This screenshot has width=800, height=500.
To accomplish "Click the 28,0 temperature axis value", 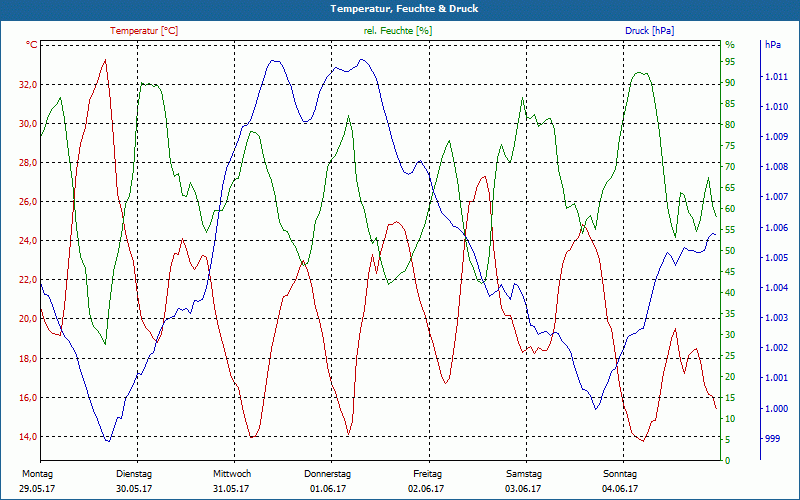I will pos(29,163).
